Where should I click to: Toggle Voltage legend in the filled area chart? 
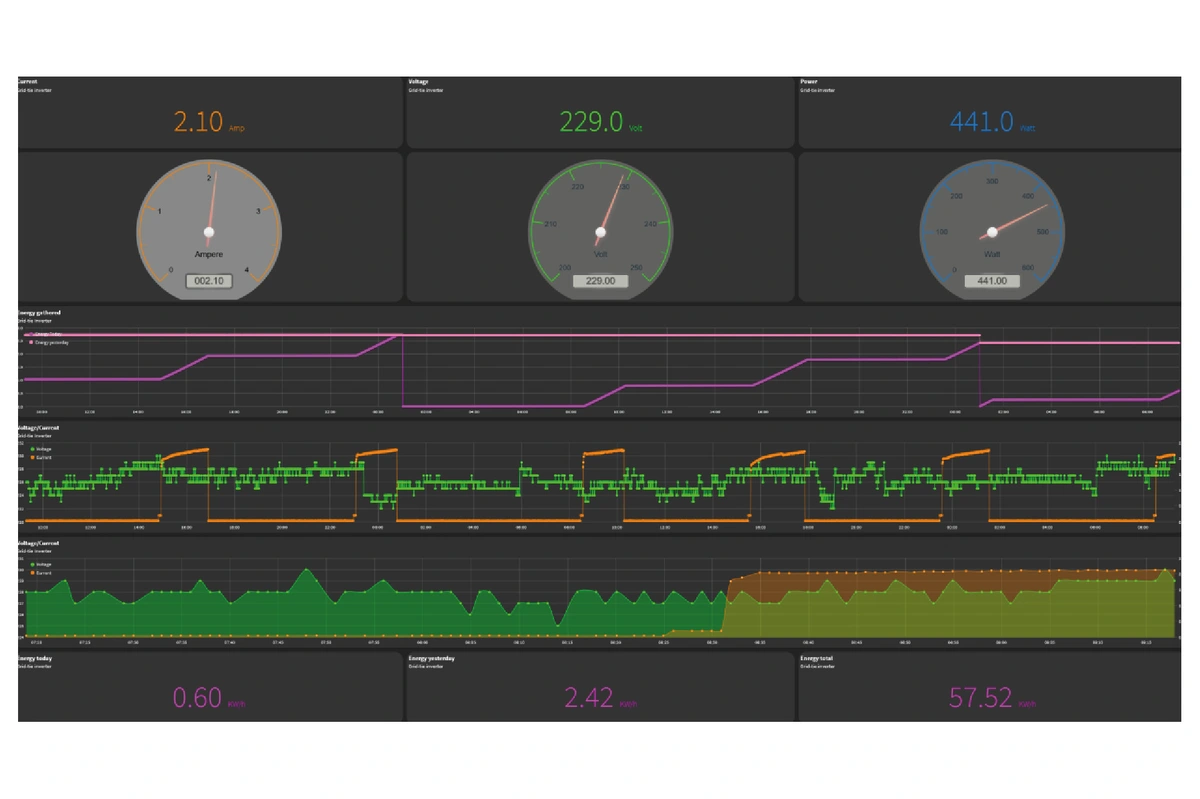[x=41, y=564]
